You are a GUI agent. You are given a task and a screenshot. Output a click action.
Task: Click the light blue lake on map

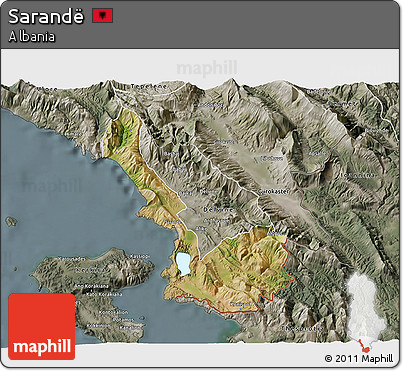(x=183, y=264)
